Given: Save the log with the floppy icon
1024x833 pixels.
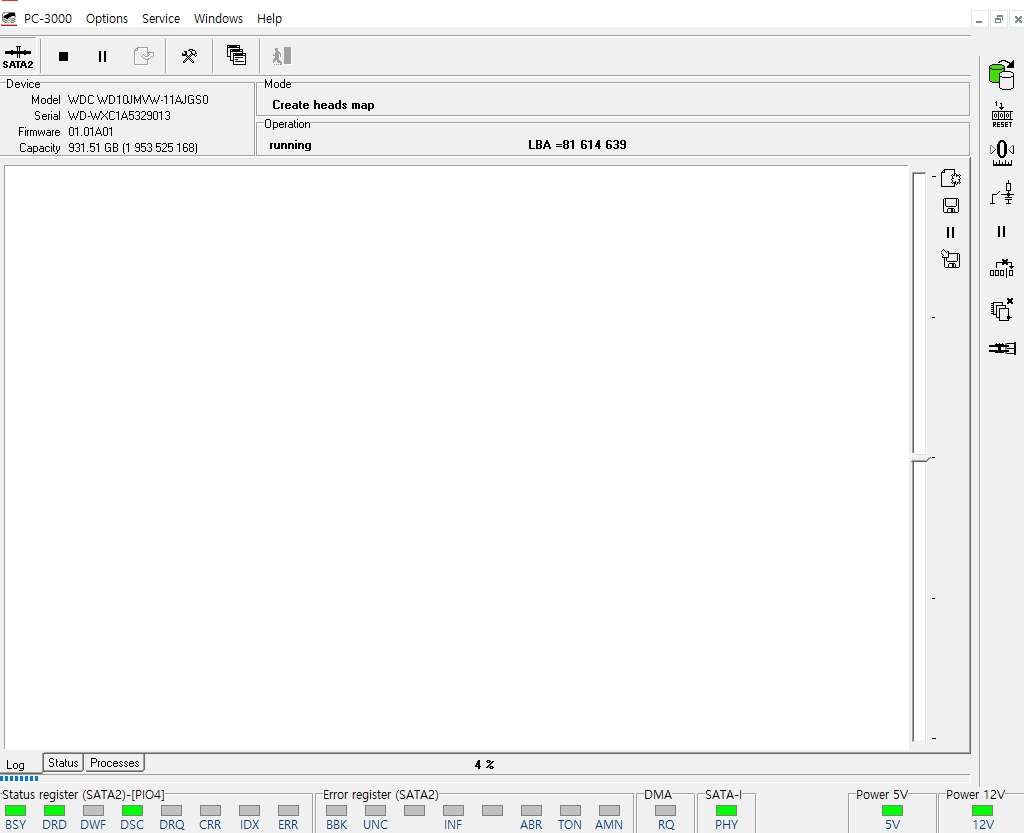Looking at the screenshot, I should (951, 206).
